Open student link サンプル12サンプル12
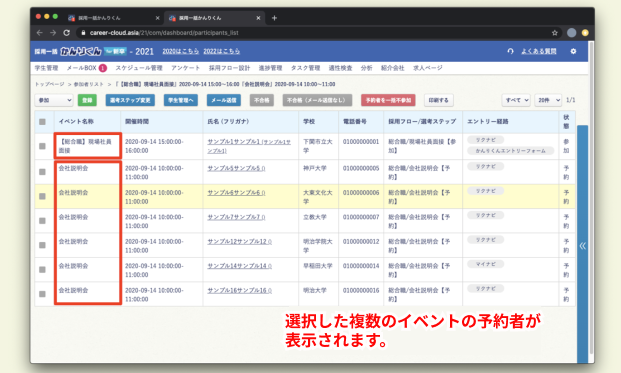This screenshot has height=373, width=621. click(x=240, y=242)
